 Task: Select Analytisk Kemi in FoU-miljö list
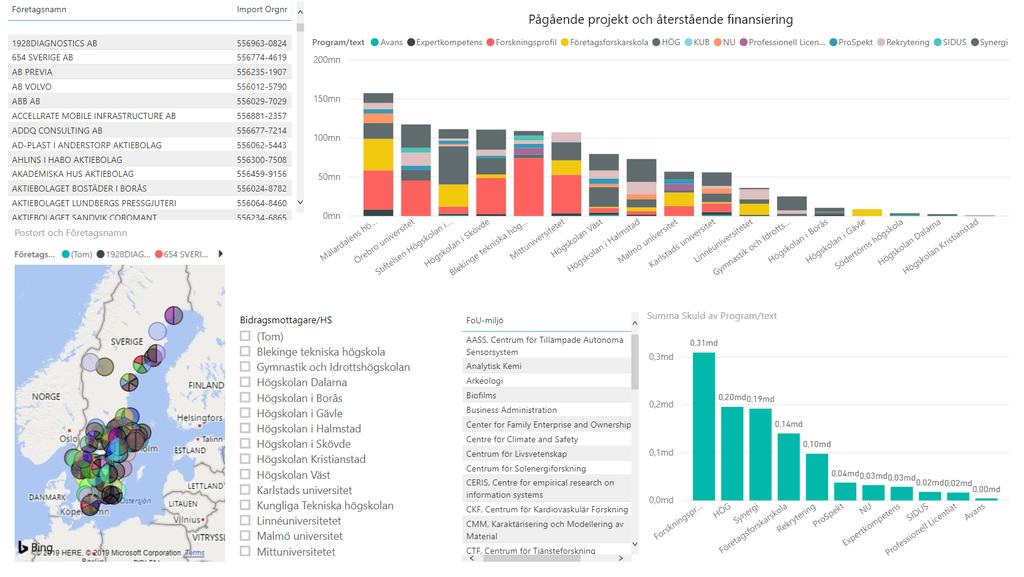click(547, 366)
